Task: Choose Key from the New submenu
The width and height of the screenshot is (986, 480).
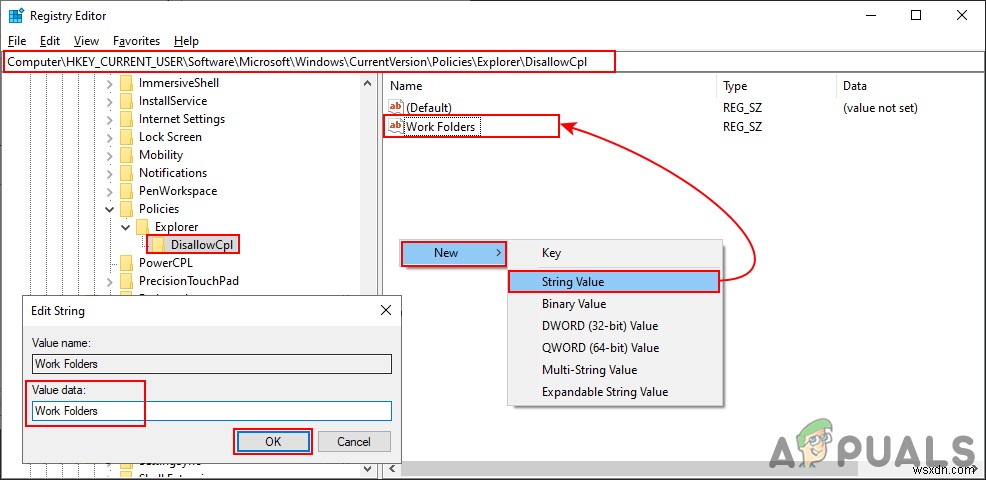Action: click(616, 253)
